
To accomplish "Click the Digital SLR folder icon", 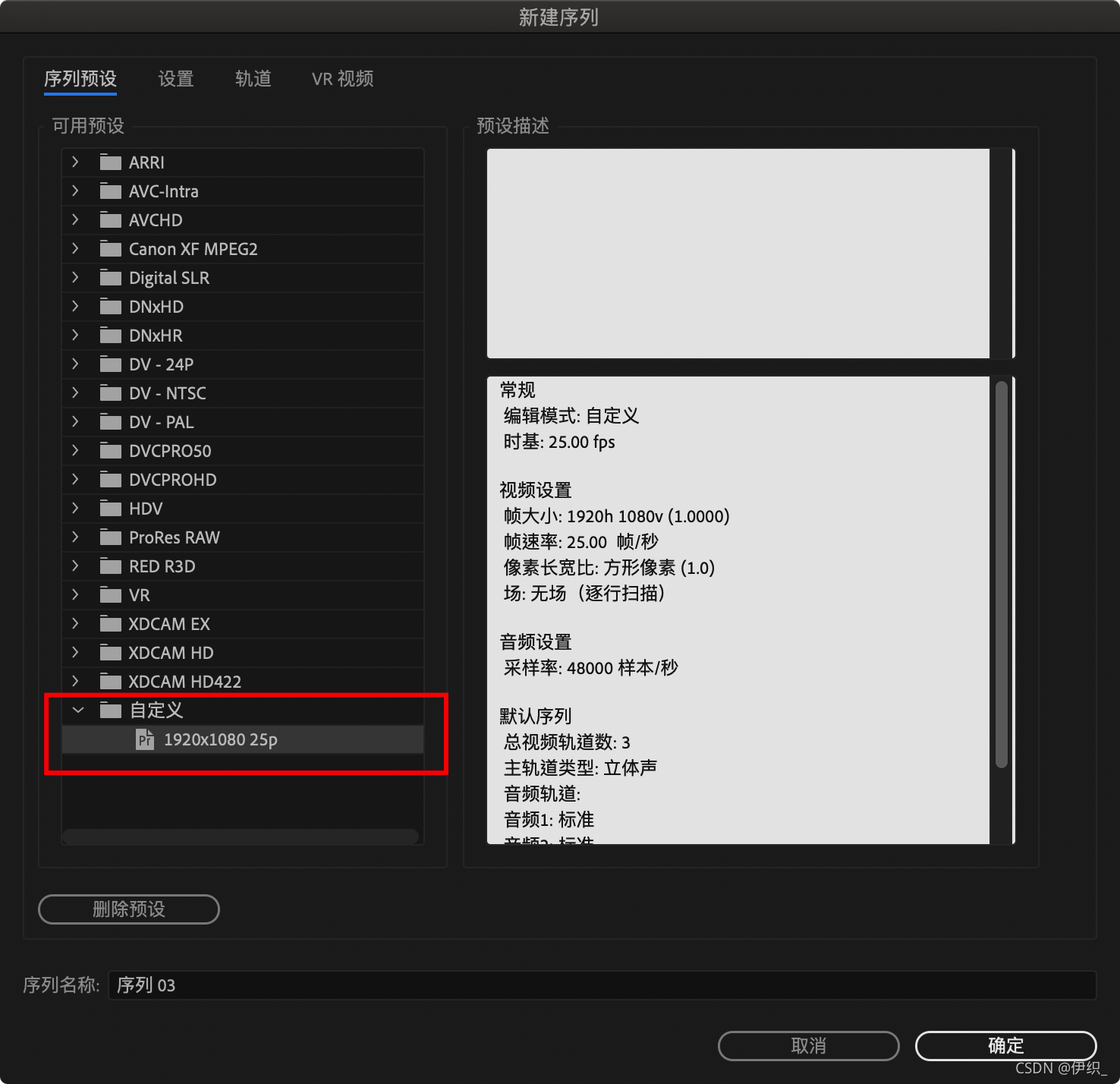I will (111, 278).
